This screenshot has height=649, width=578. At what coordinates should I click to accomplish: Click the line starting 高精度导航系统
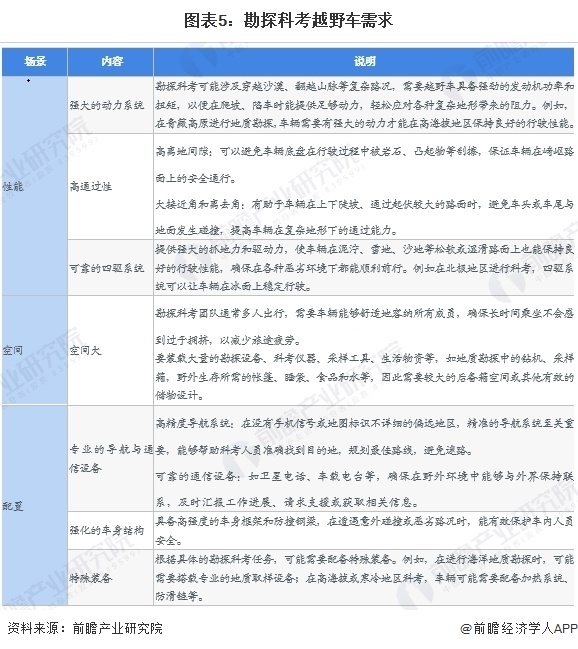[x=364, y=436]
